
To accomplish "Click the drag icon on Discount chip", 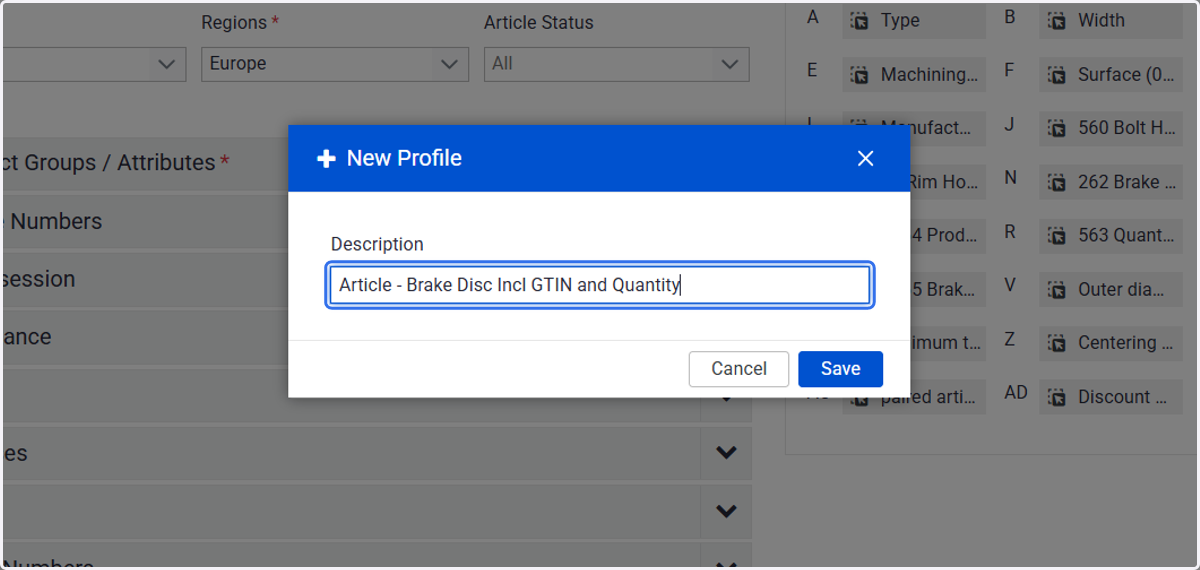I will [x=1056, y=397].
